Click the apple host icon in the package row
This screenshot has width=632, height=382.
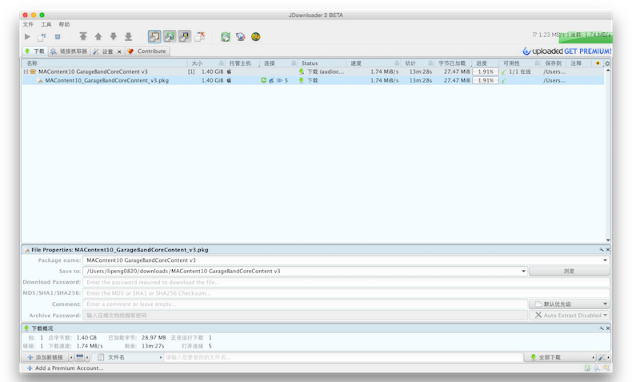229,72
